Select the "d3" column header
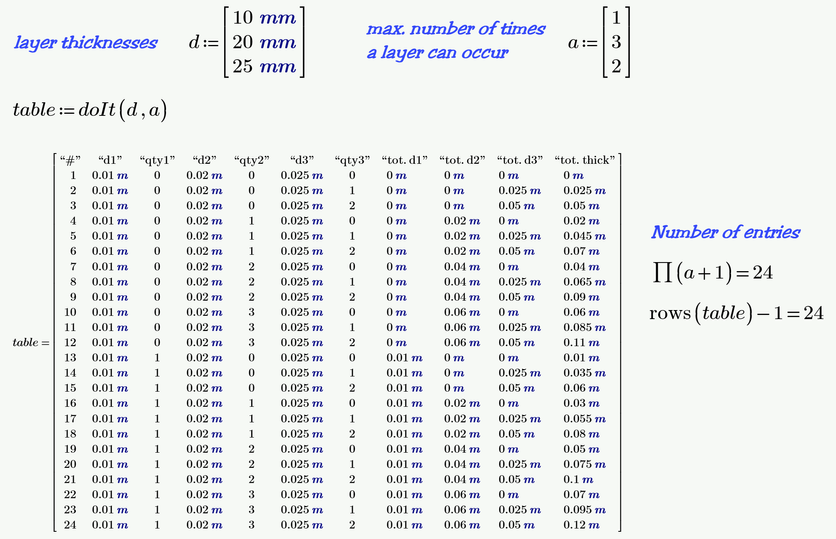836x539 pixels. (302, 160)
